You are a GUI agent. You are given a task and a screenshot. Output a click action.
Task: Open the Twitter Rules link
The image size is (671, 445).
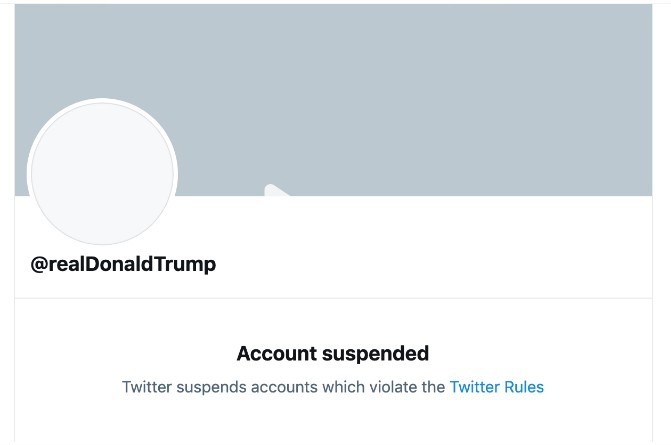click(x=496, y=387)
